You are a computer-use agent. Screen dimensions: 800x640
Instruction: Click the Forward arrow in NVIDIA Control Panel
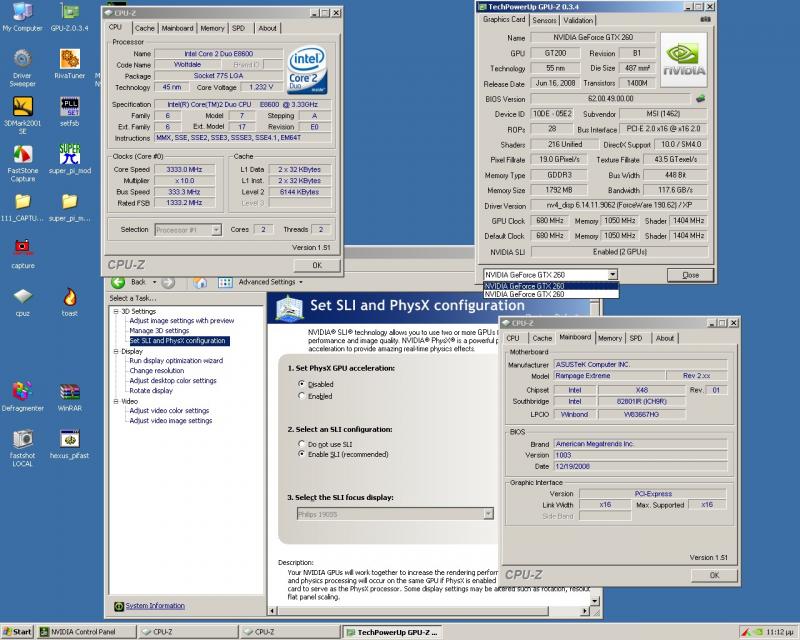(x=168, y=282)
